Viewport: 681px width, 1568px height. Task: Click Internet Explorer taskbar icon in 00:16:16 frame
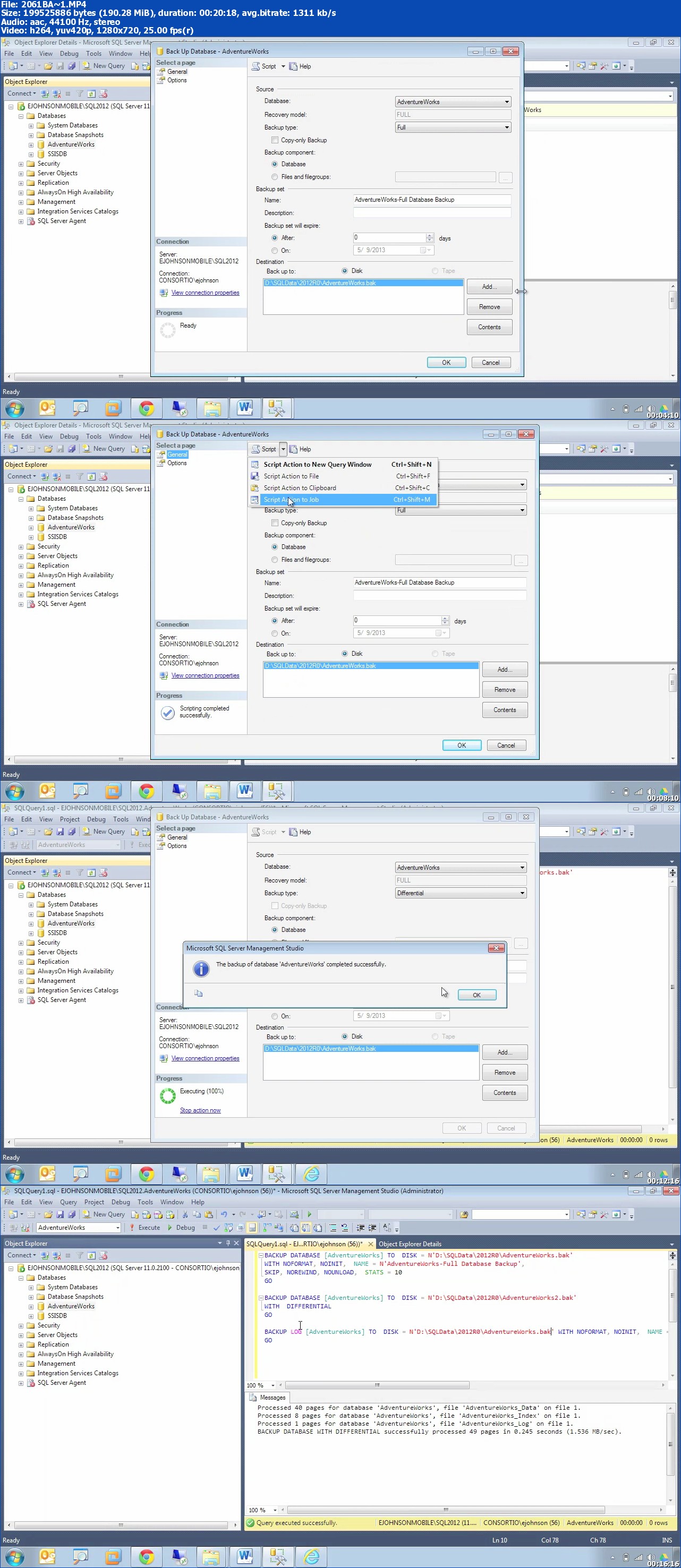[311, 1556]
